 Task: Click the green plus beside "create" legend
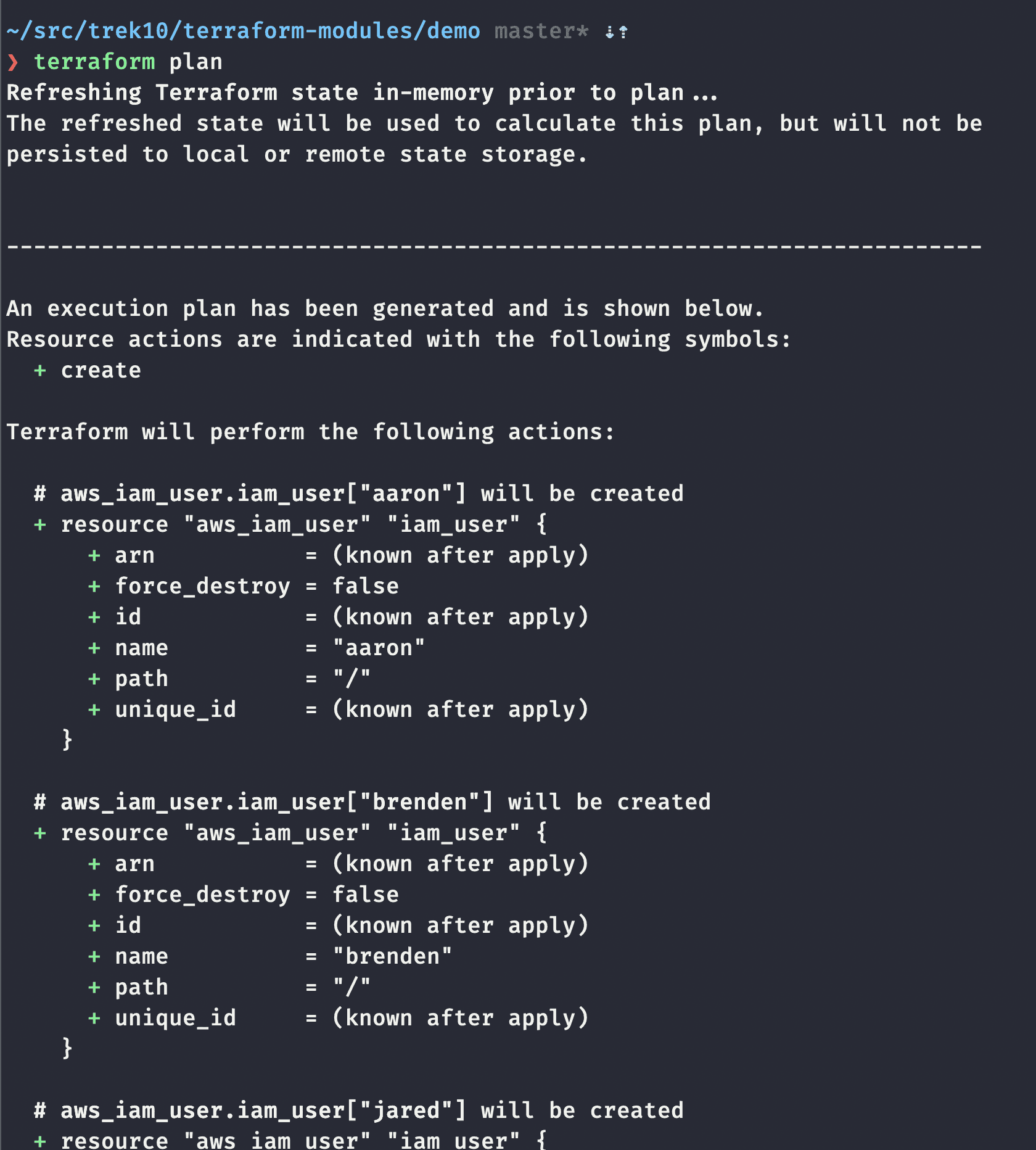pos(40,370)
